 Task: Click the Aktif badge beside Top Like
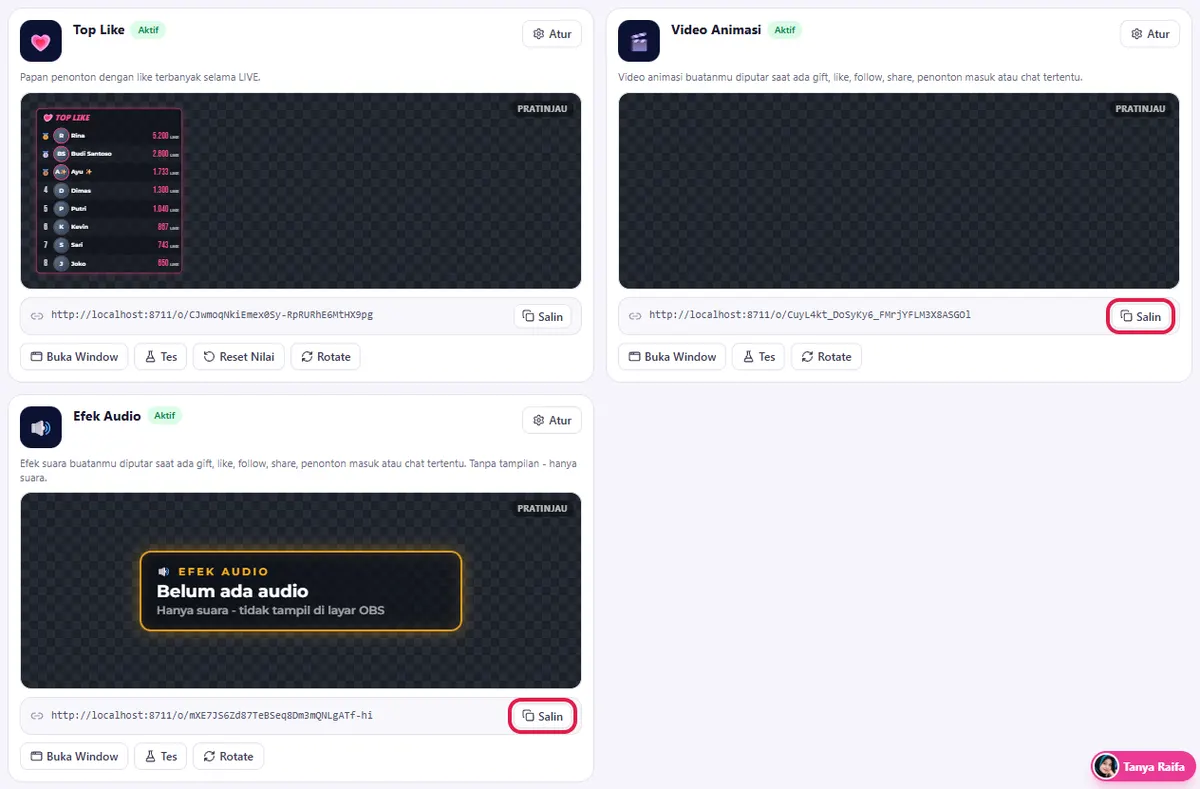pyautogui.click(x=148, y=30)
